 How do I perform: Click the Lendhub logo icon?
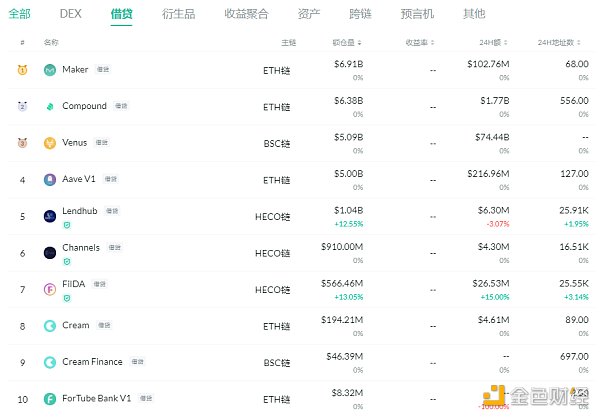click(50, 216)
